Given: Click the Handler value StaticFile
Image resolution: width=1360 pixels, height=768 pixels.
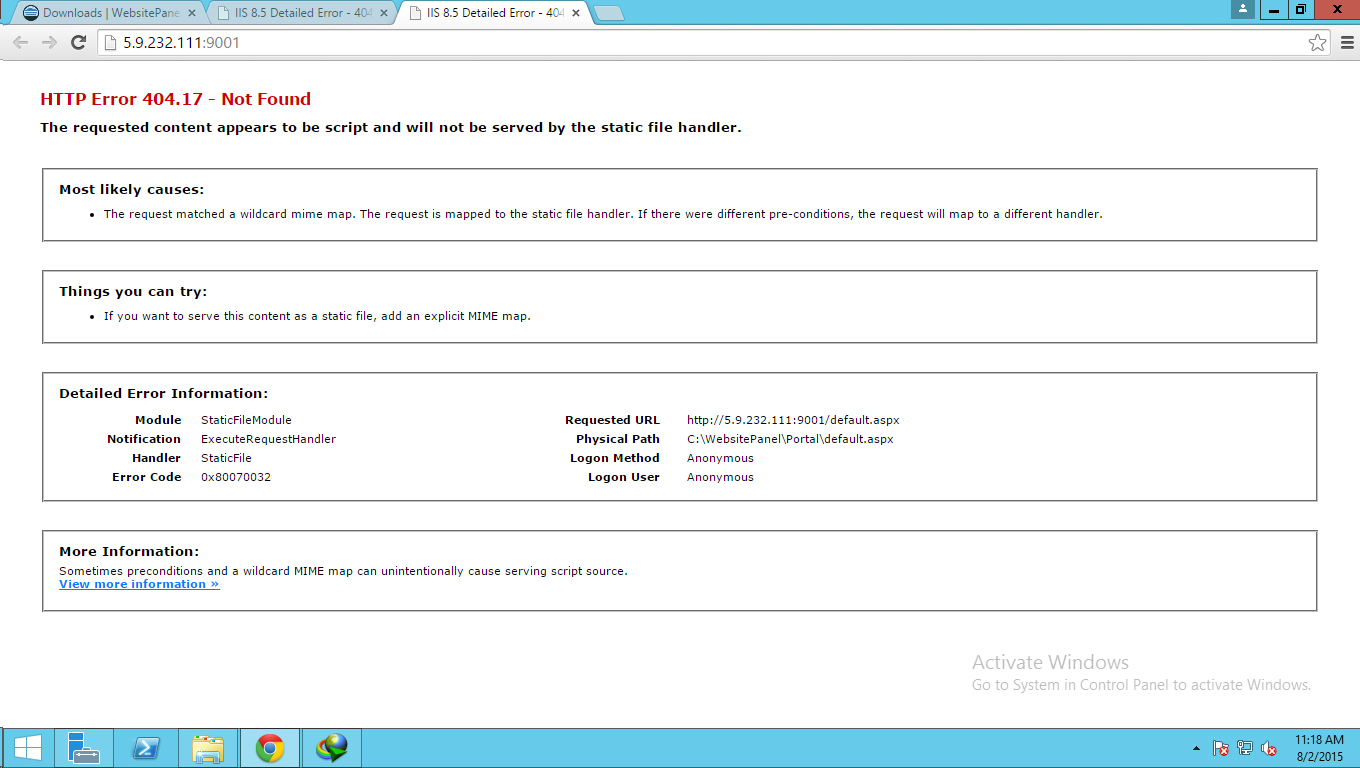Looking at the screenshot, I should point(226,458).
